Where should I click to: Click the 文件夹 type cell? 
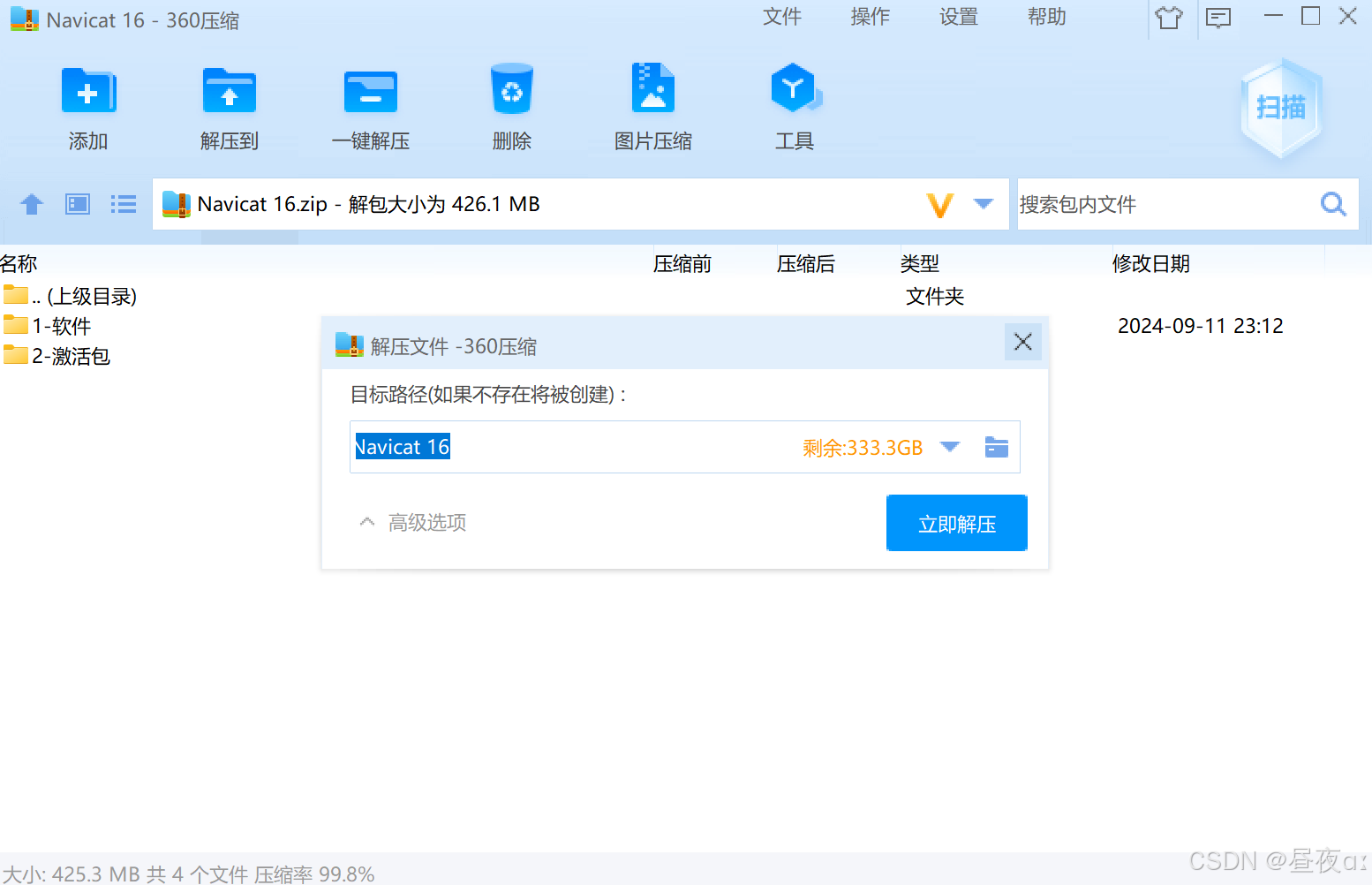[935, 296]
